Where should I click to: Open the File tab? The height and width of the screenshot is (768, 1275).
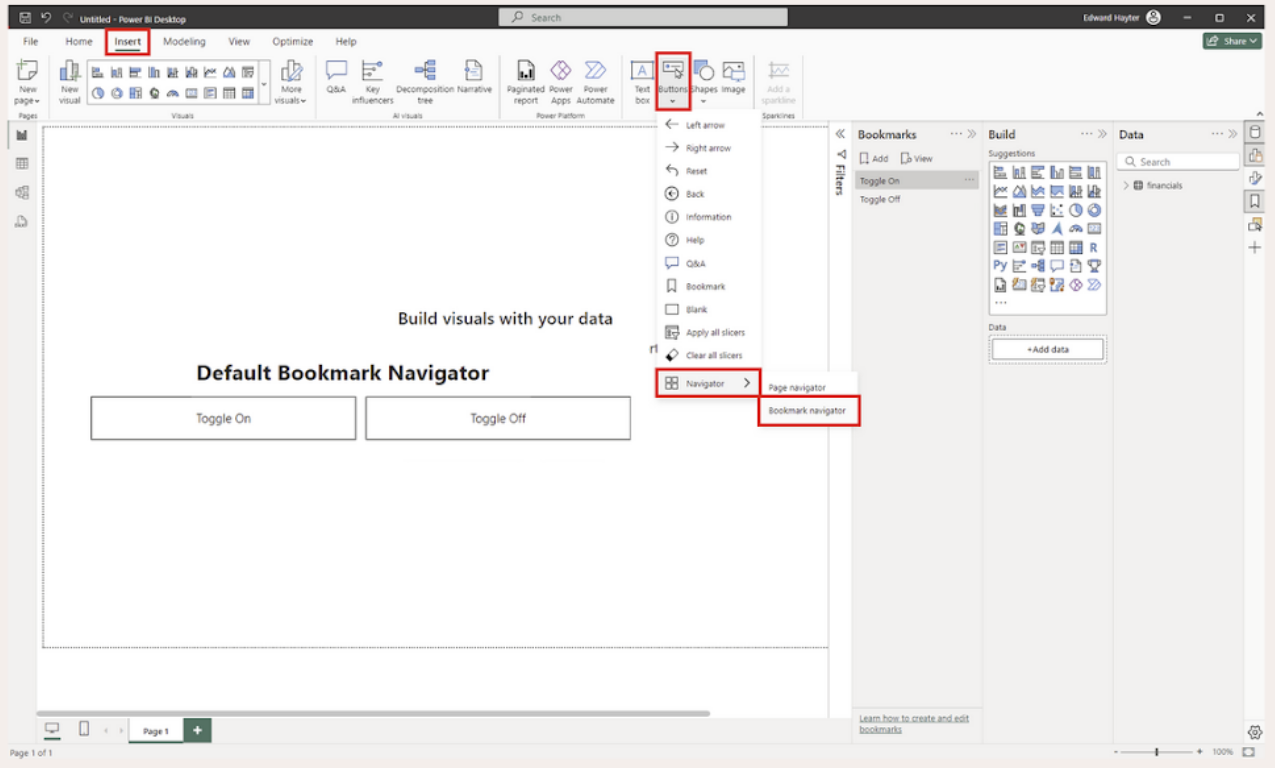point(31,42)
